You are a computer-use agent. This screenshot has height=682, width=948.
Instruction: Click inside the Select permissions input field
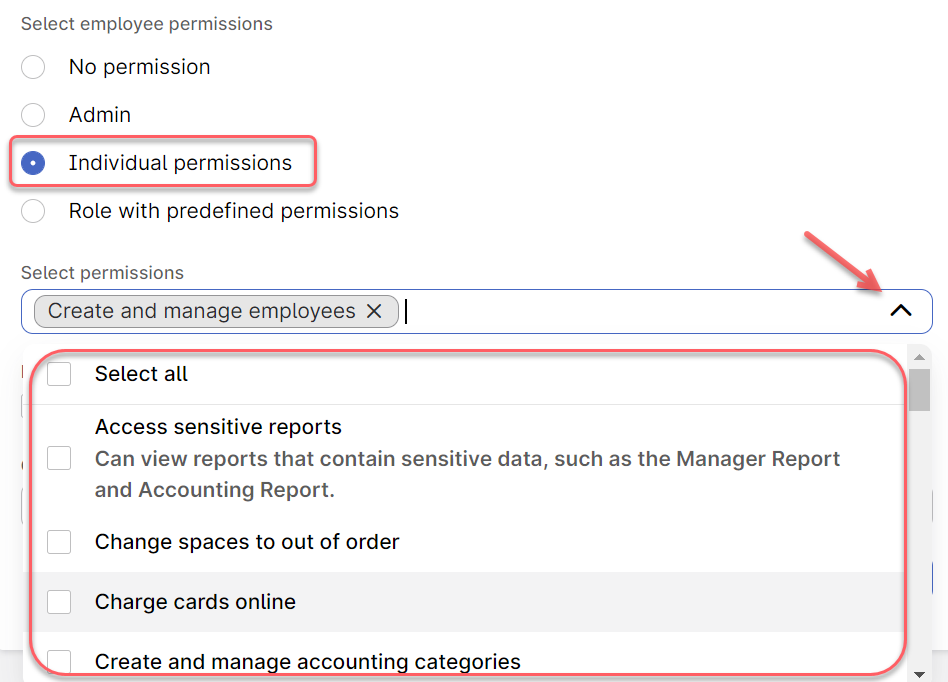coord(641,311)
